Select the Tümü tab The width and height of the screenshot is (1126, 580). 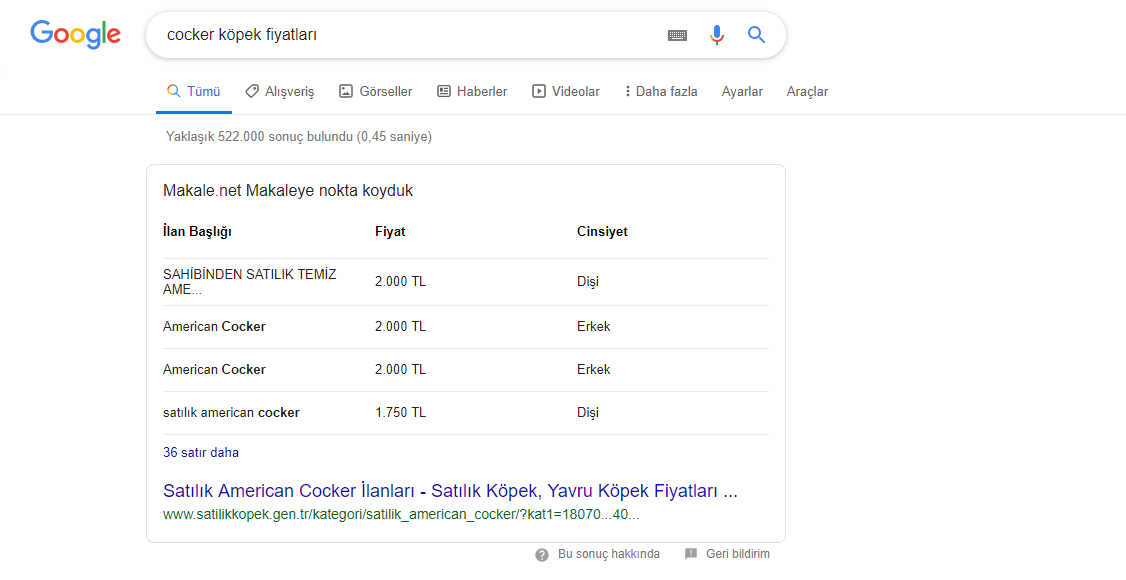pos(194,91)
